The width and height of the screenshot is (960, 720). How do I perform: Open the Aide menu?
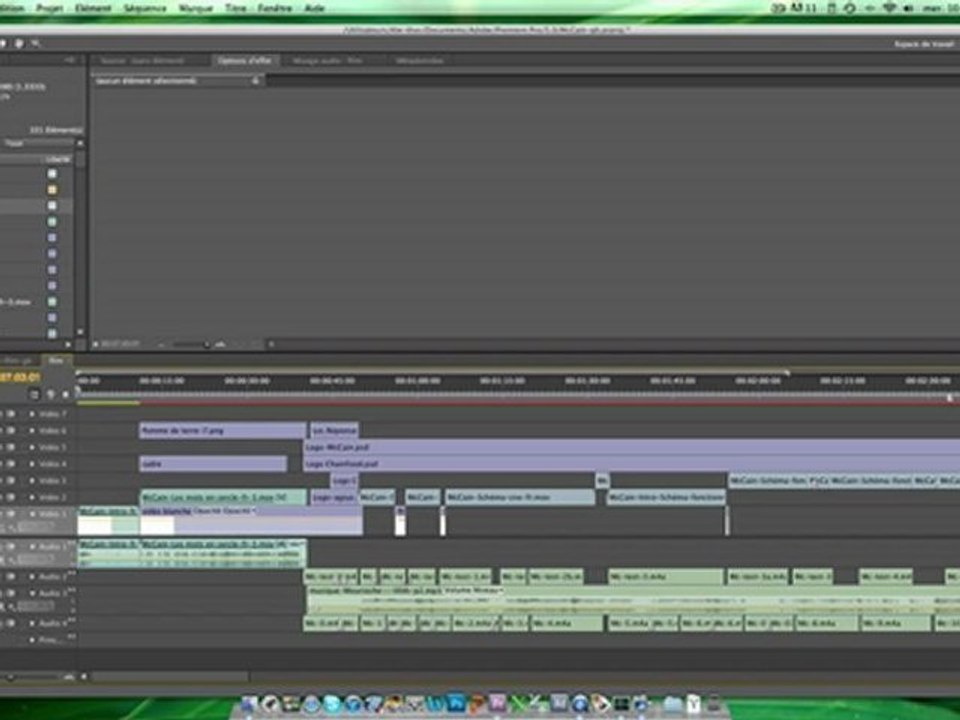click(314, 8)
